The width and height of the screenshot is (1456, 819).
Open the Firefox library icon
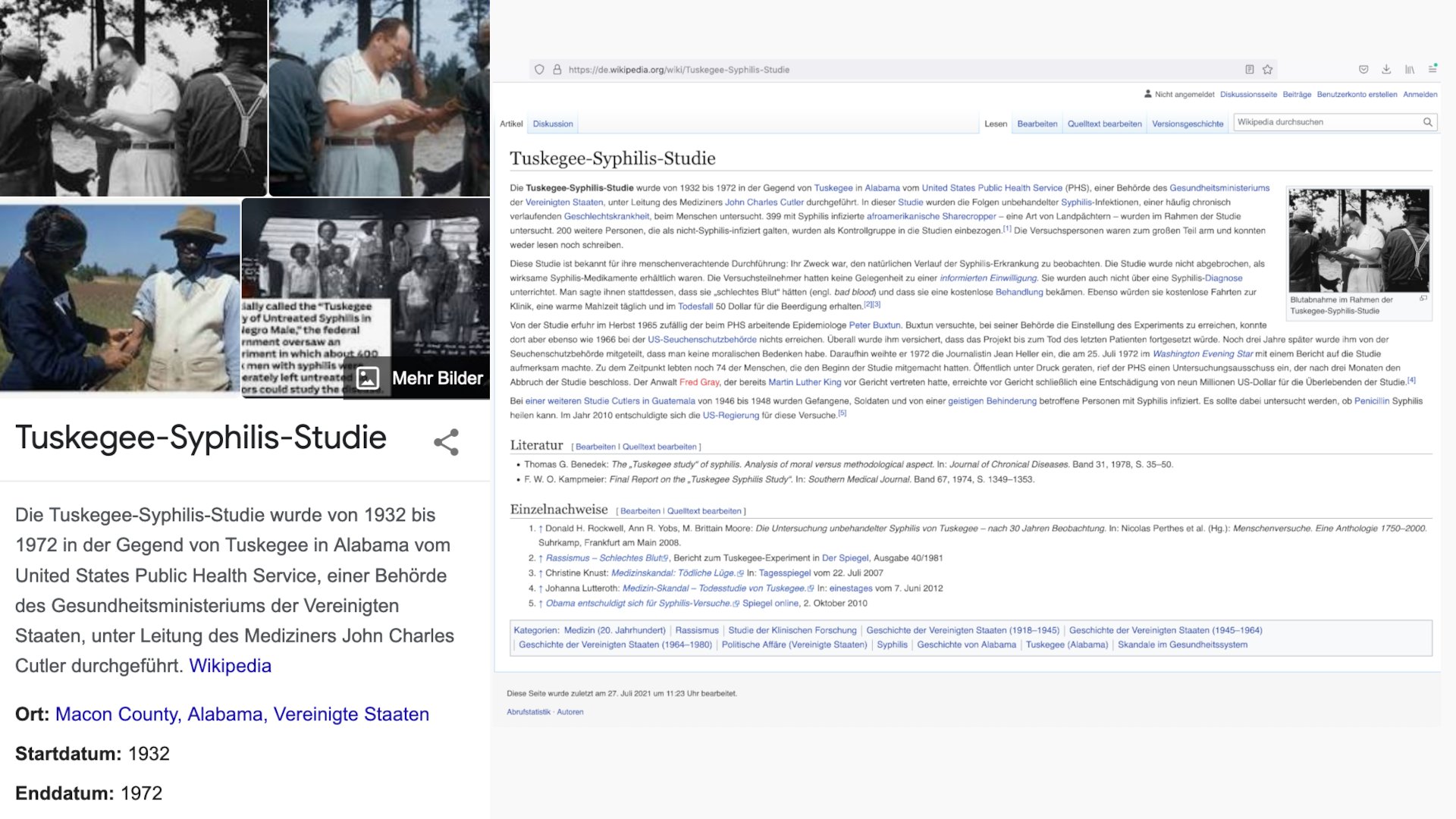(x=1409, y=70)
